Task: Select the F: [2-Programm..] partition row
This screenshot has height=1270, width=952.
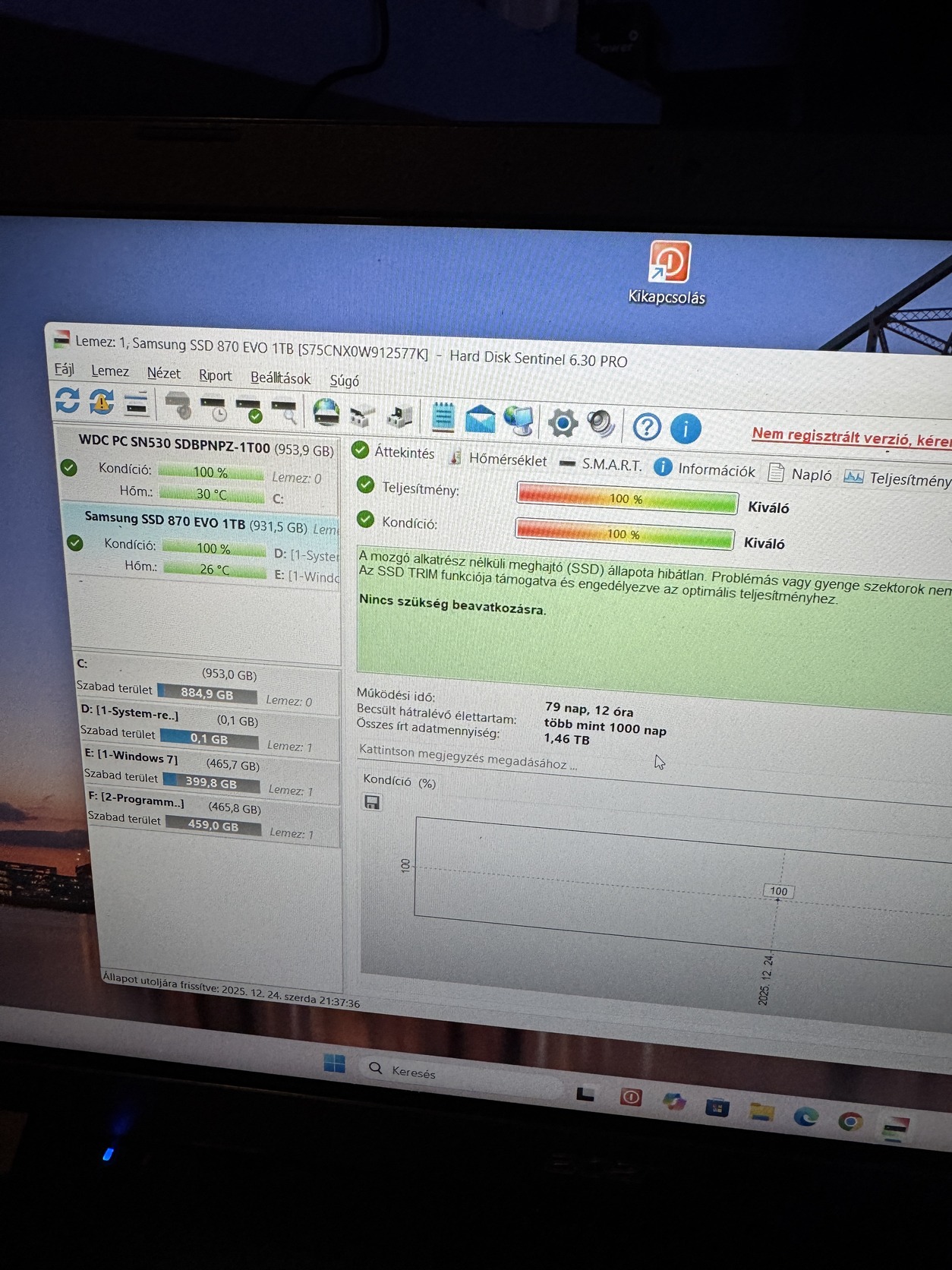Action: pos(213,815)
